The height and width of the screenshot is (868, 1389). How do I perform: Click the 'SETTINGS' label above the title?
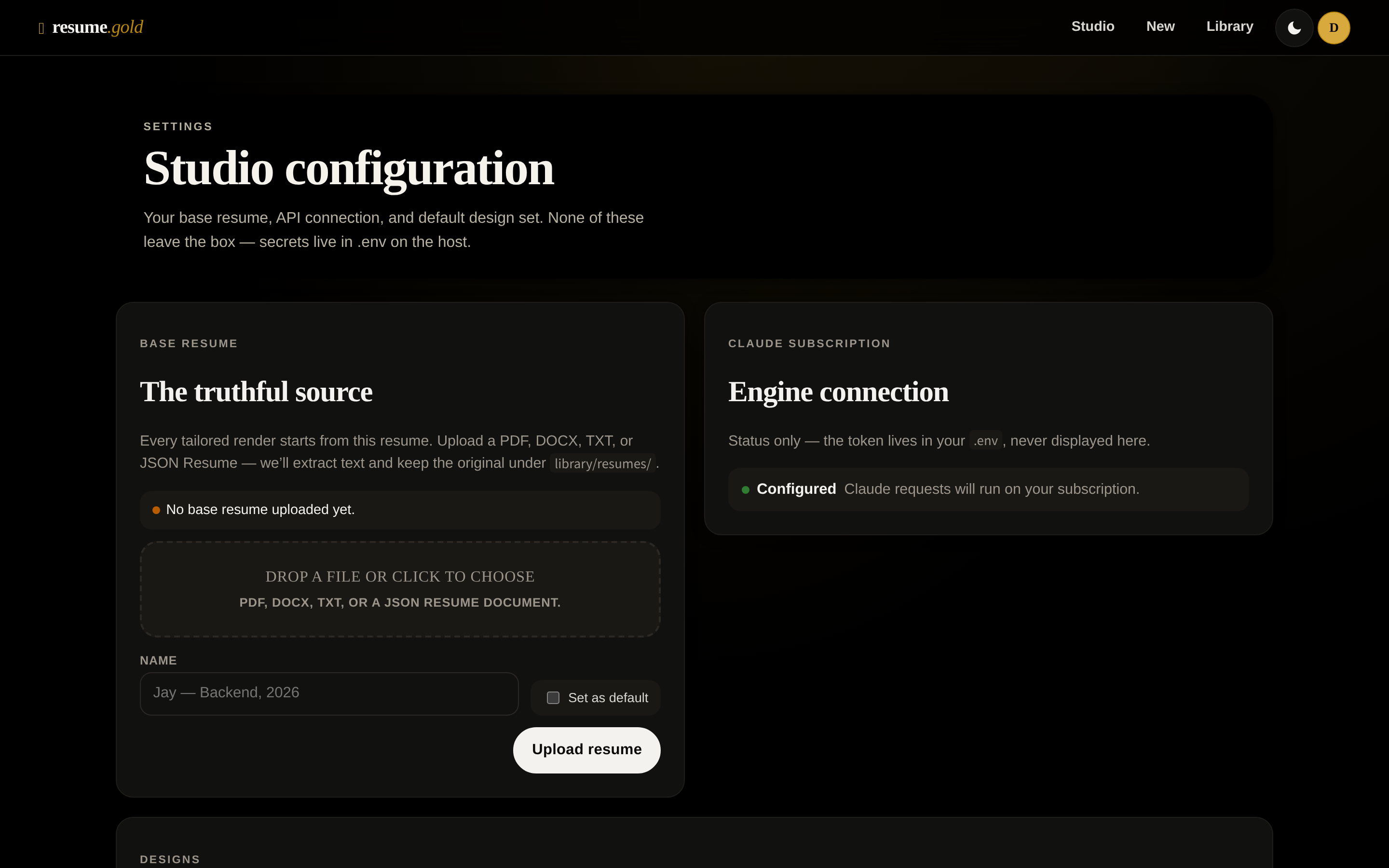pos(178,126)
